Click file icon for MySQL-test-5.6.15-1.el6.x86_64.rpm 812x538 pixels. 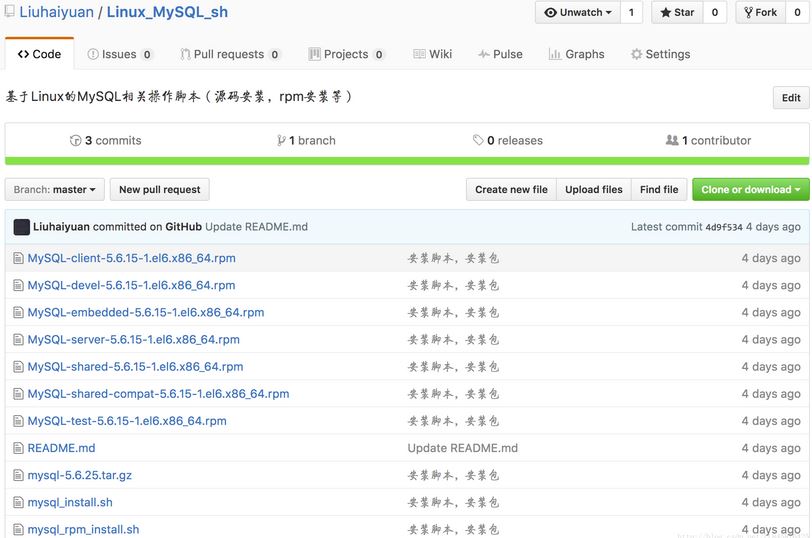point(18,421)
